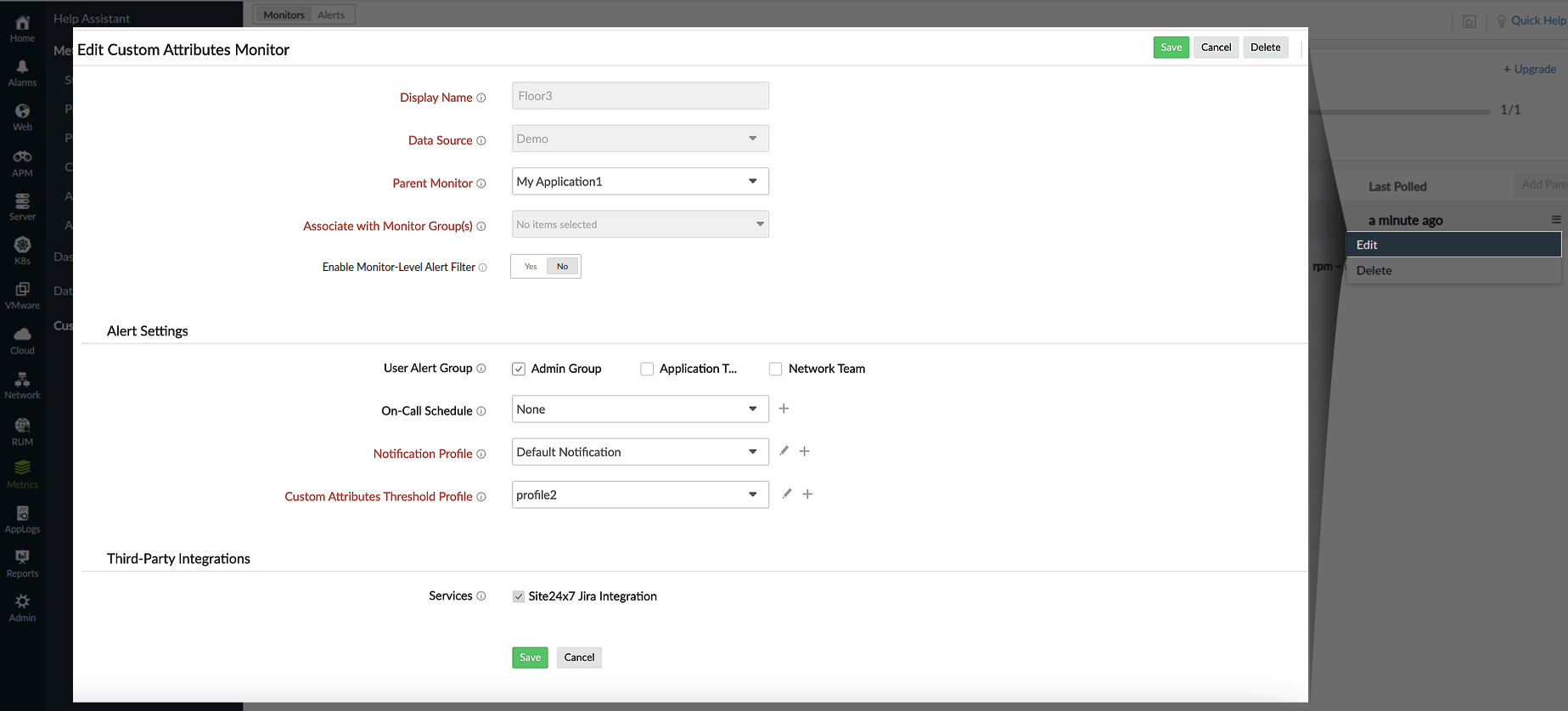Switch to the Alerts tab
1568x711 pixels.
point(331,15)
